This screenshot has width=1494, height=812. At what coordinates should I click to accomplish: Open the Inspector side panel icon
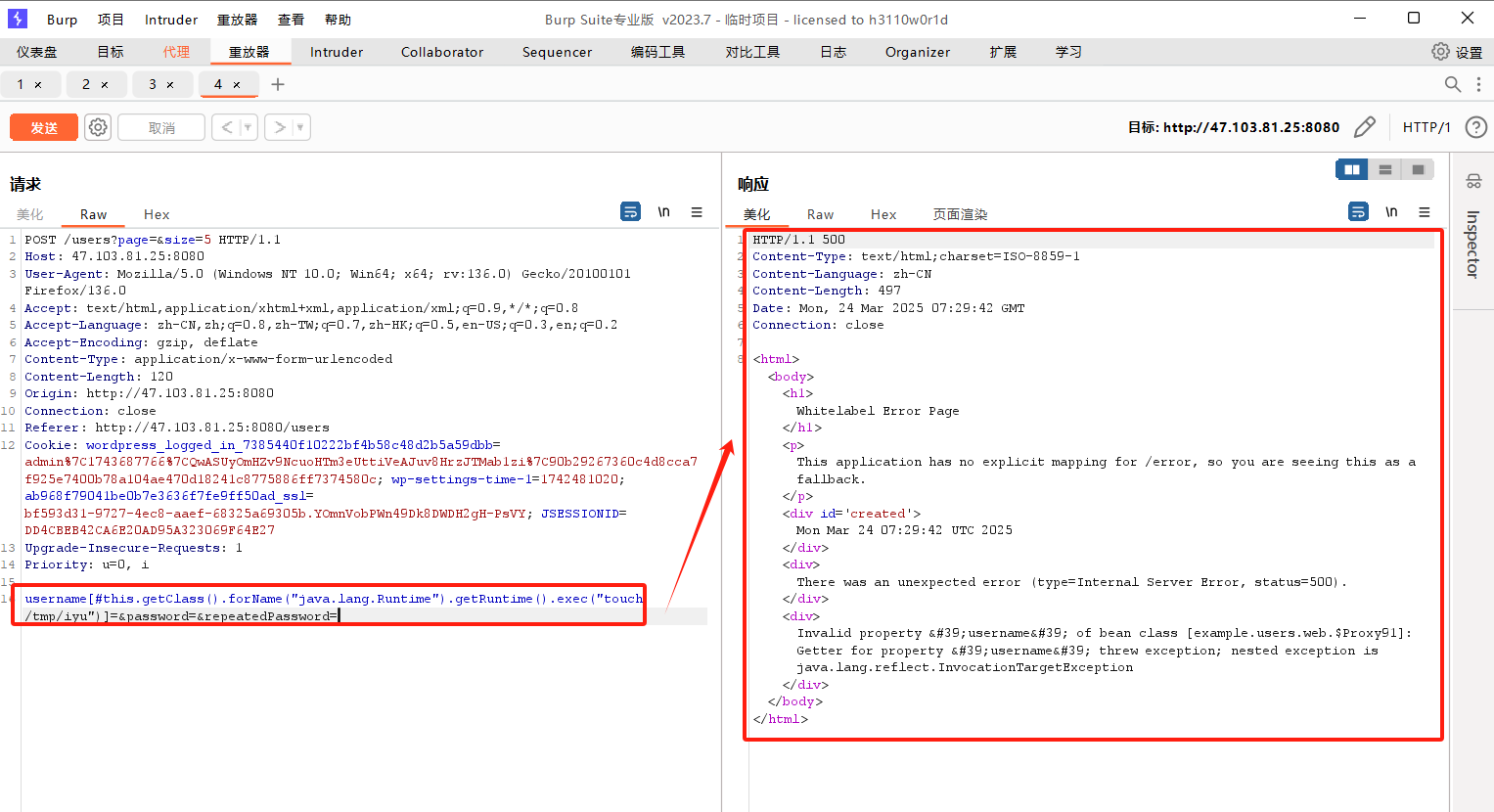(x=1473, y=181)
